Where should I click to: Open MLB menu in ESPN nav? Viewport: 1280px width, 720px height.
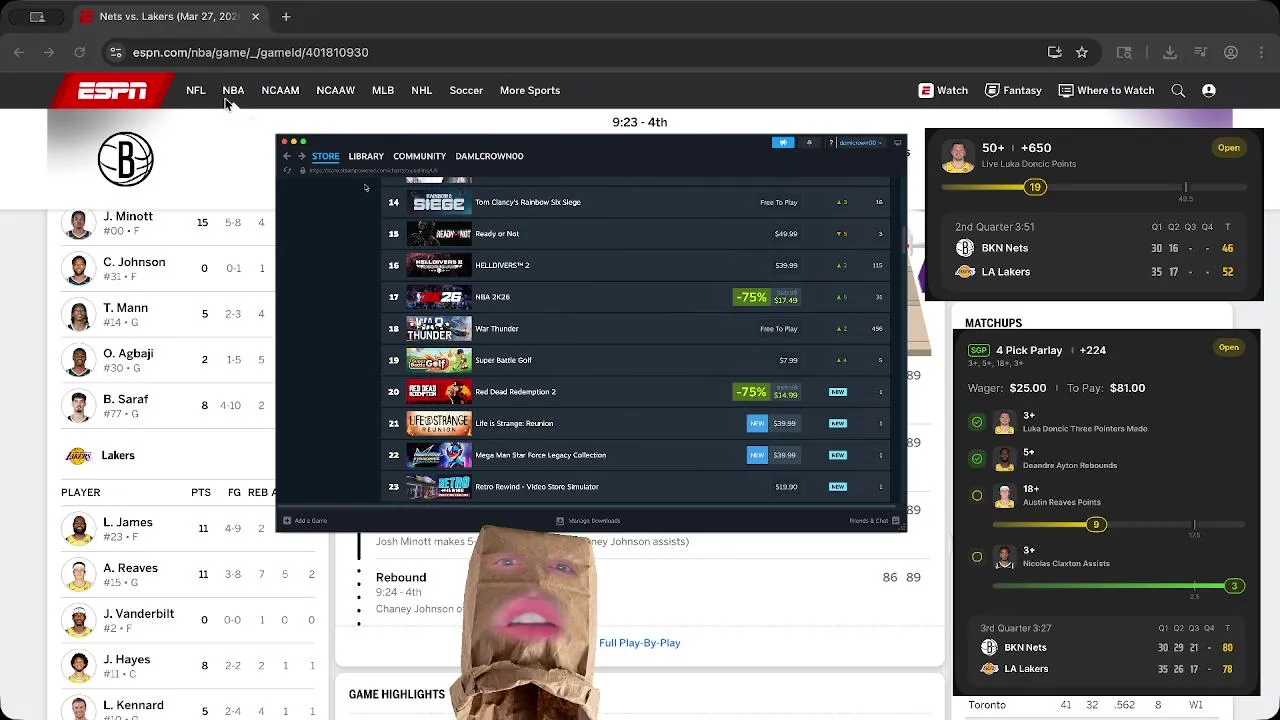(383, 91)
